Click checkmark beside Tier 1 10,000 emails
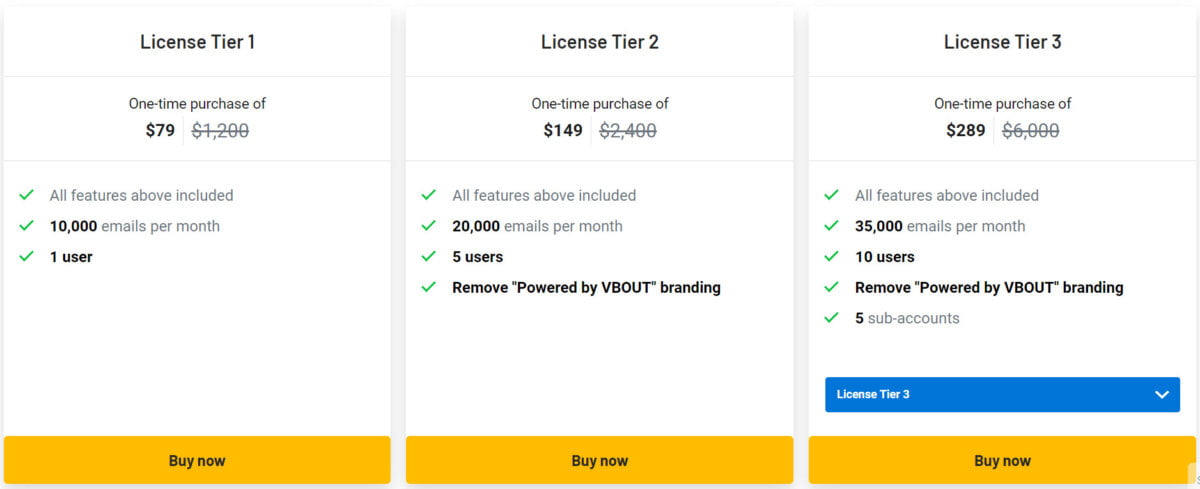Screen dimensions: 1200x489 coord(27,226)
